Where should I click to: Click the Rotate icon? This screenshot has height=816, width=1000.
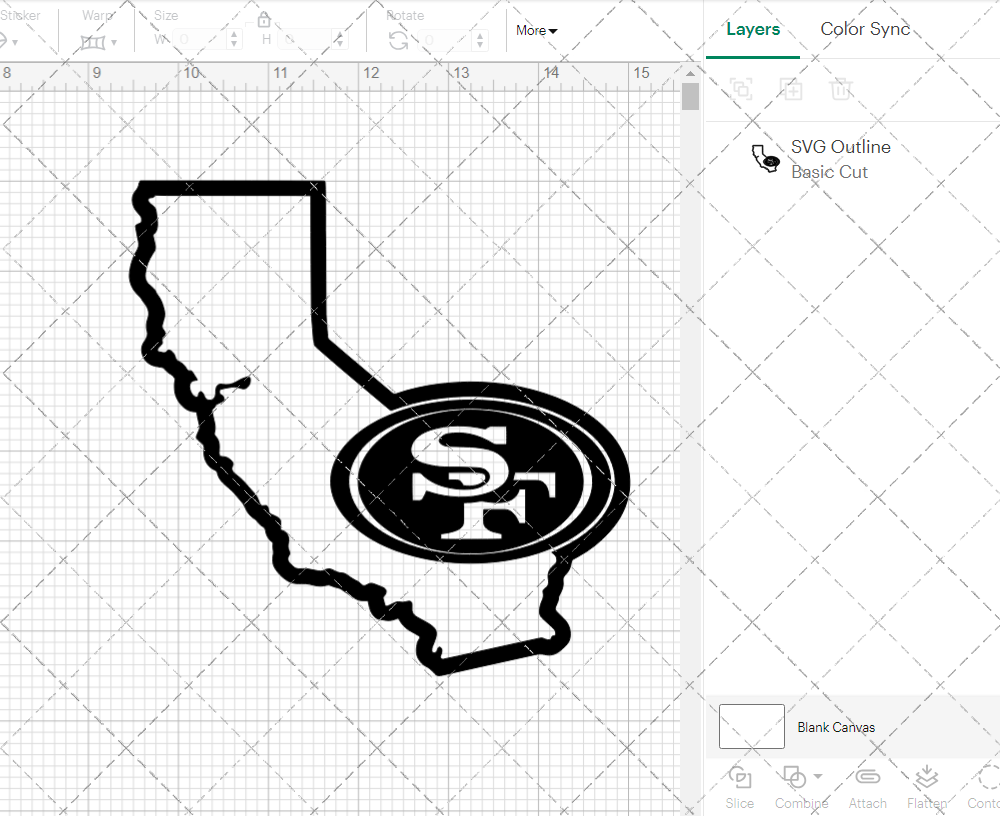[399, 41]
